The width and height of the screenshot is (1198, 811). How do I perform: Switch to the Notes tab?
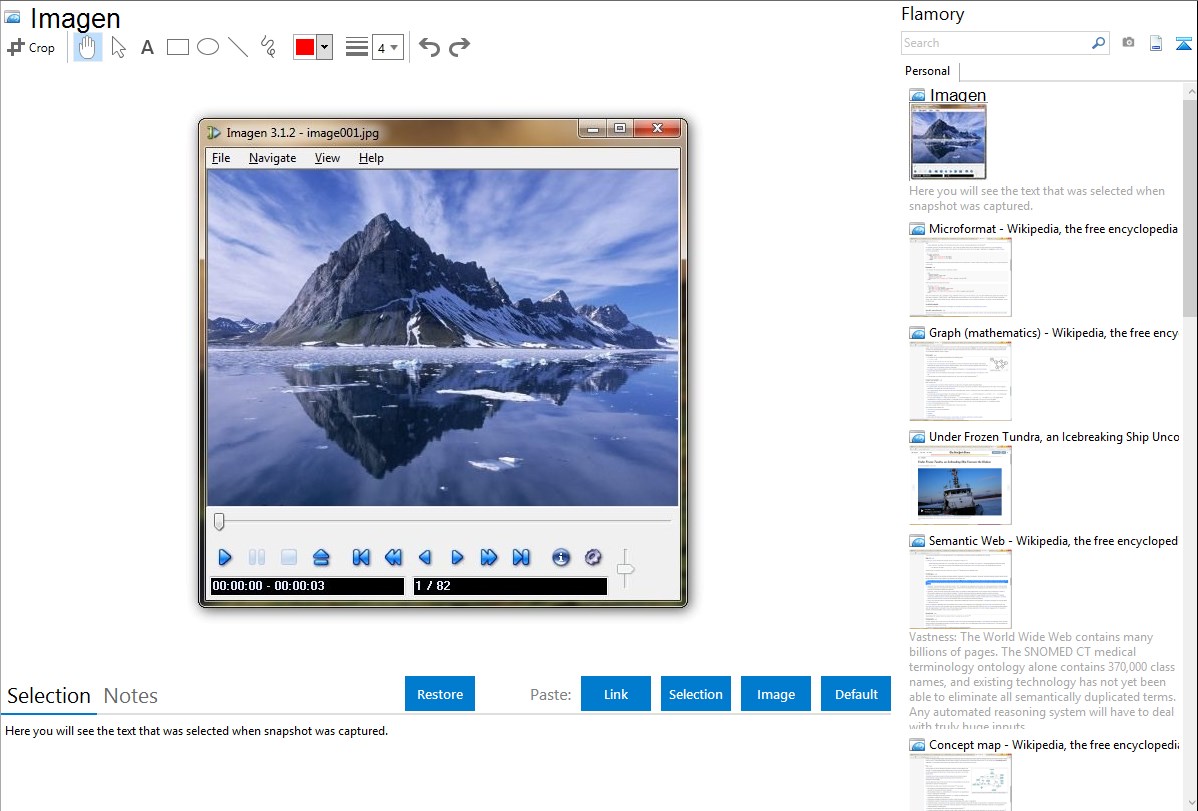(131, 696)
